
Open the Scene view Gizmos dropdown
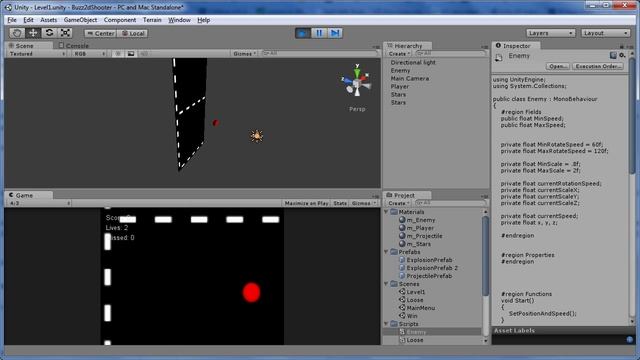[244, 54]
